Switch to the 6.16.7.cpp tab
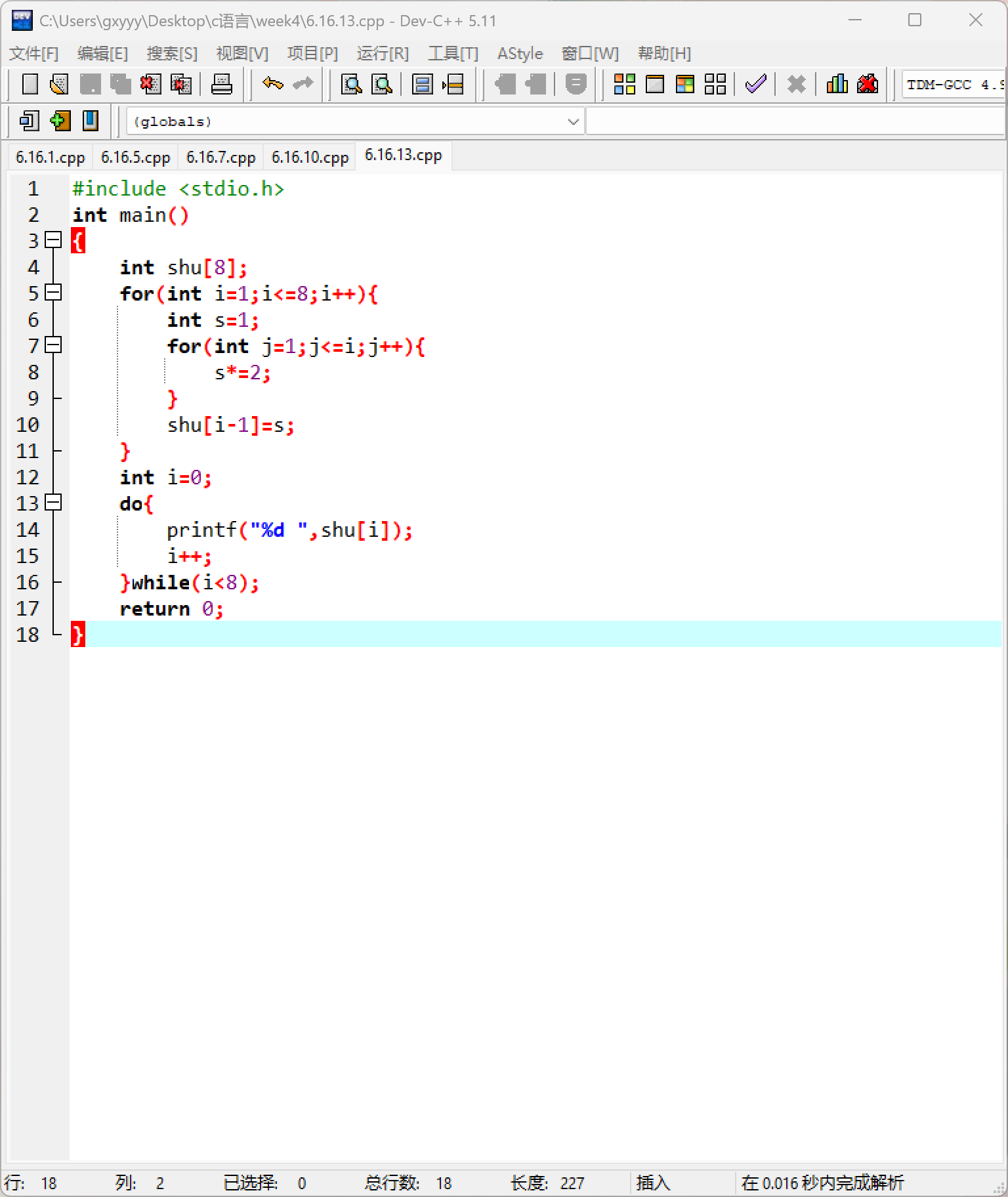This screenshot has width=1008, height=1197. tap(221, 157)
